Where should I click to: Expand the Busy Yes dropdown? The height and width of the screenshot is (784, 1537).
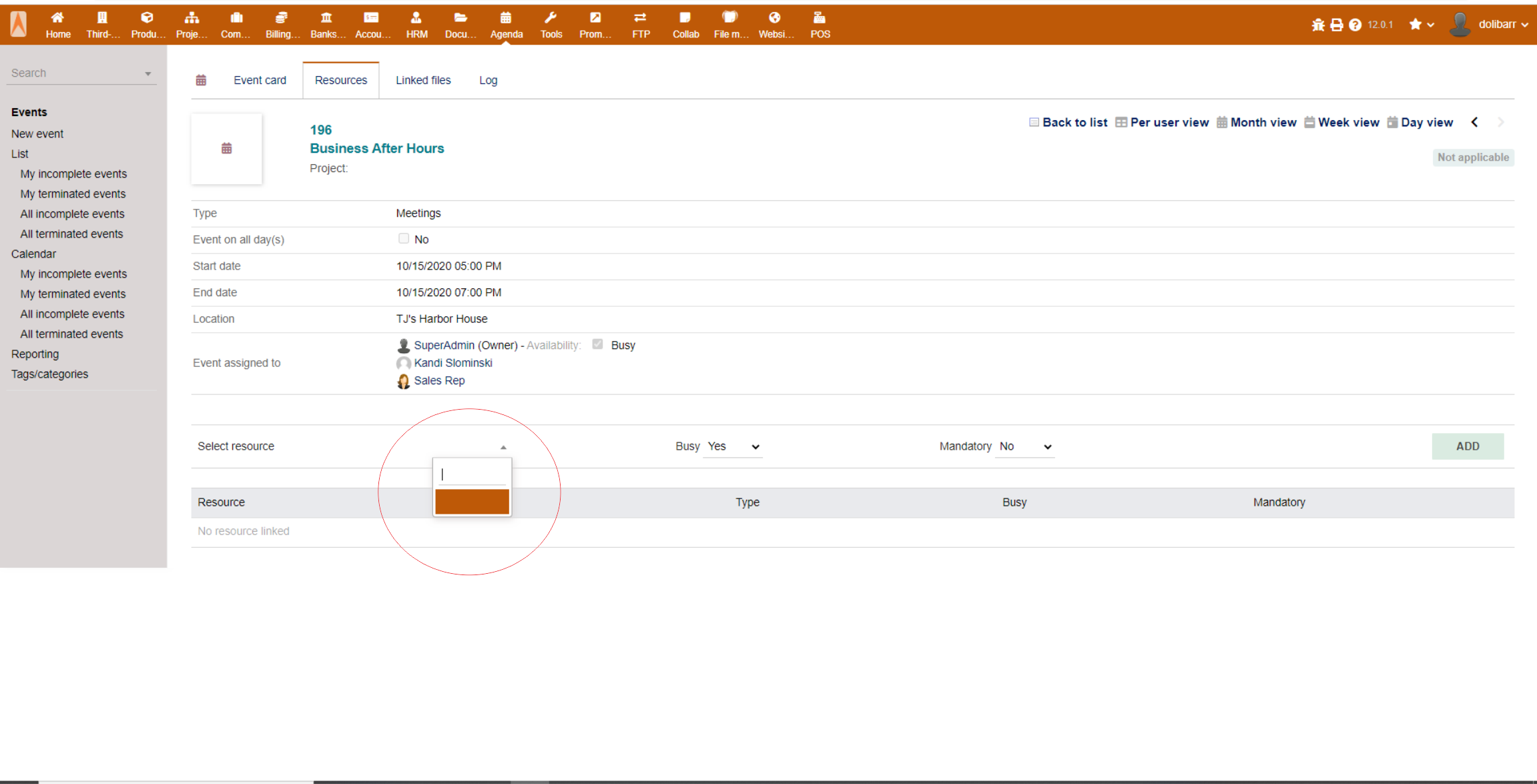coord(733,446)
